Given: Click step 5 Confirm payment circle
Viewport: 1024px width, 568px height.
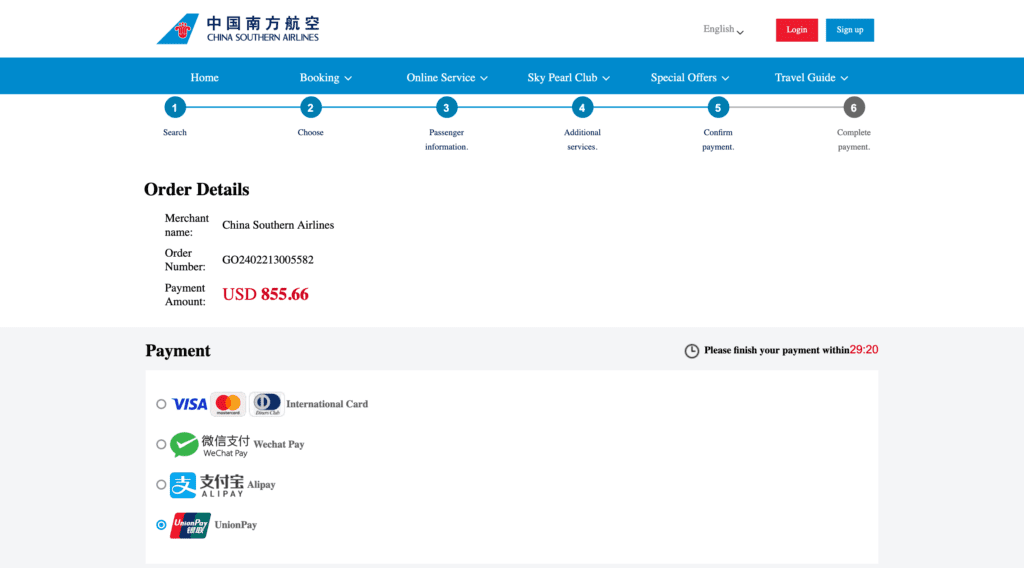Looking at the screenshot, I should point(718,108).
